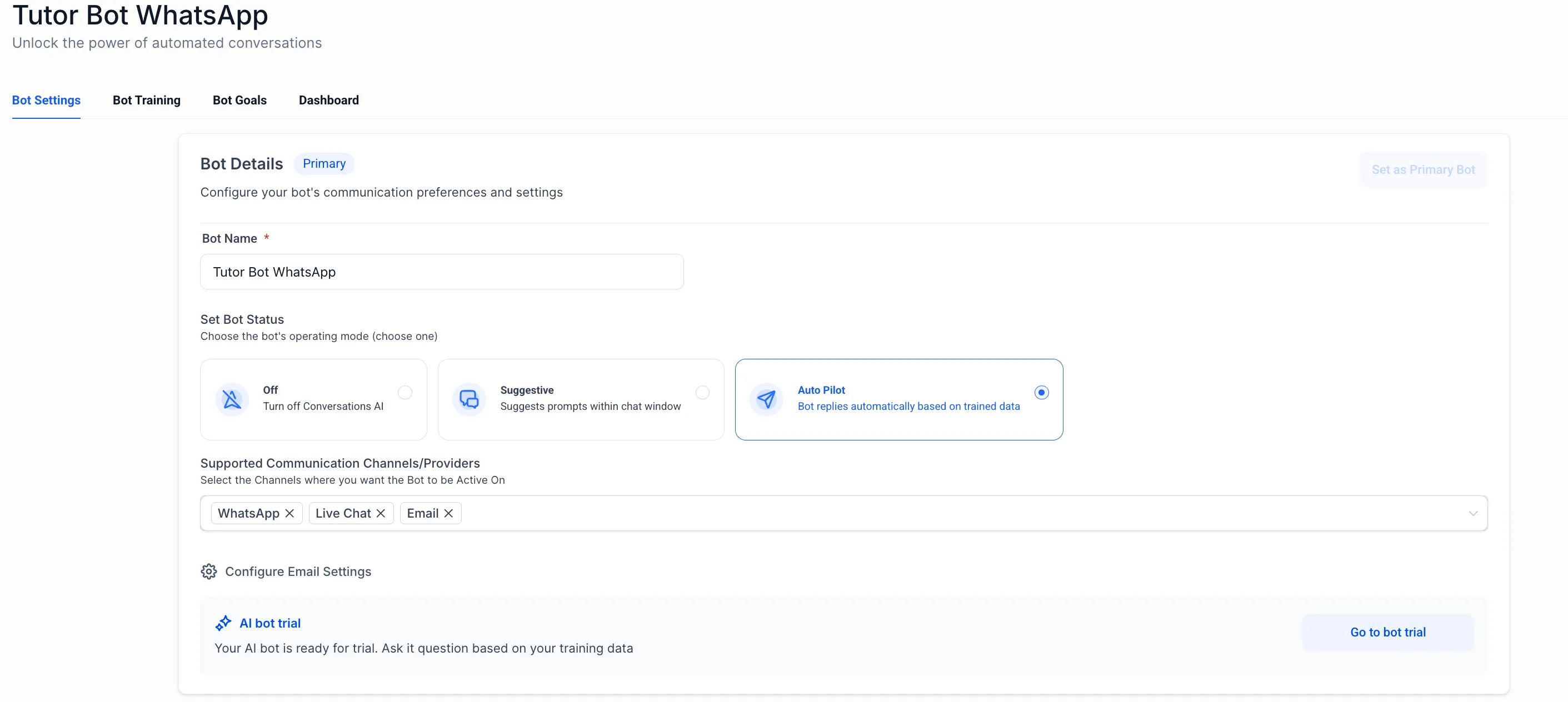Viewport: 1568px width, 702px height.
Task: Select the Bot Settings tab
Action: [46, 100]
